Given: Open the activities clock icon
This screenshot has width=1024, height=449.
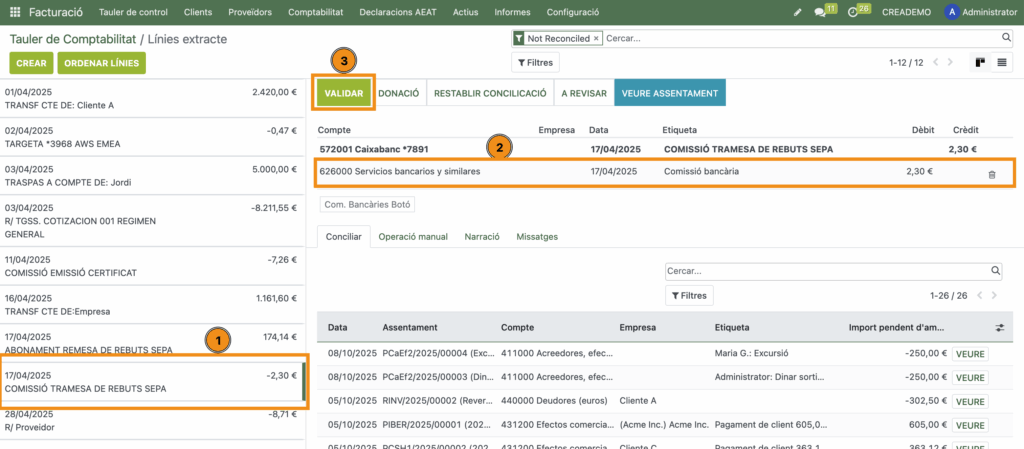Looking at the screenshot, I should pyautogui.click(x=853, y=12).
